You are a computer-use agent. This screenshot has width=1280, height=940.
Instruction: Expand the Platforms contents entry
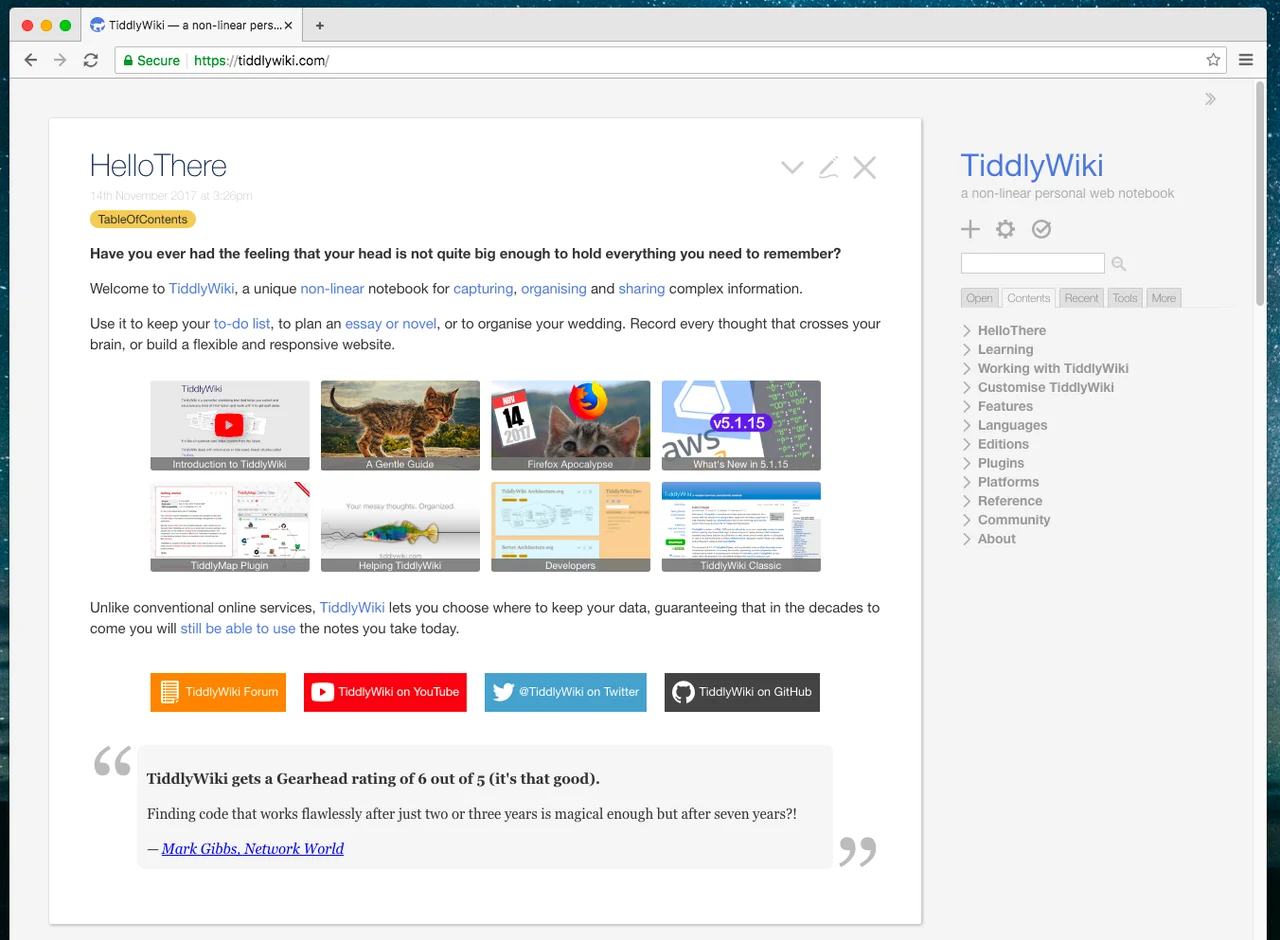pos(967,483)
